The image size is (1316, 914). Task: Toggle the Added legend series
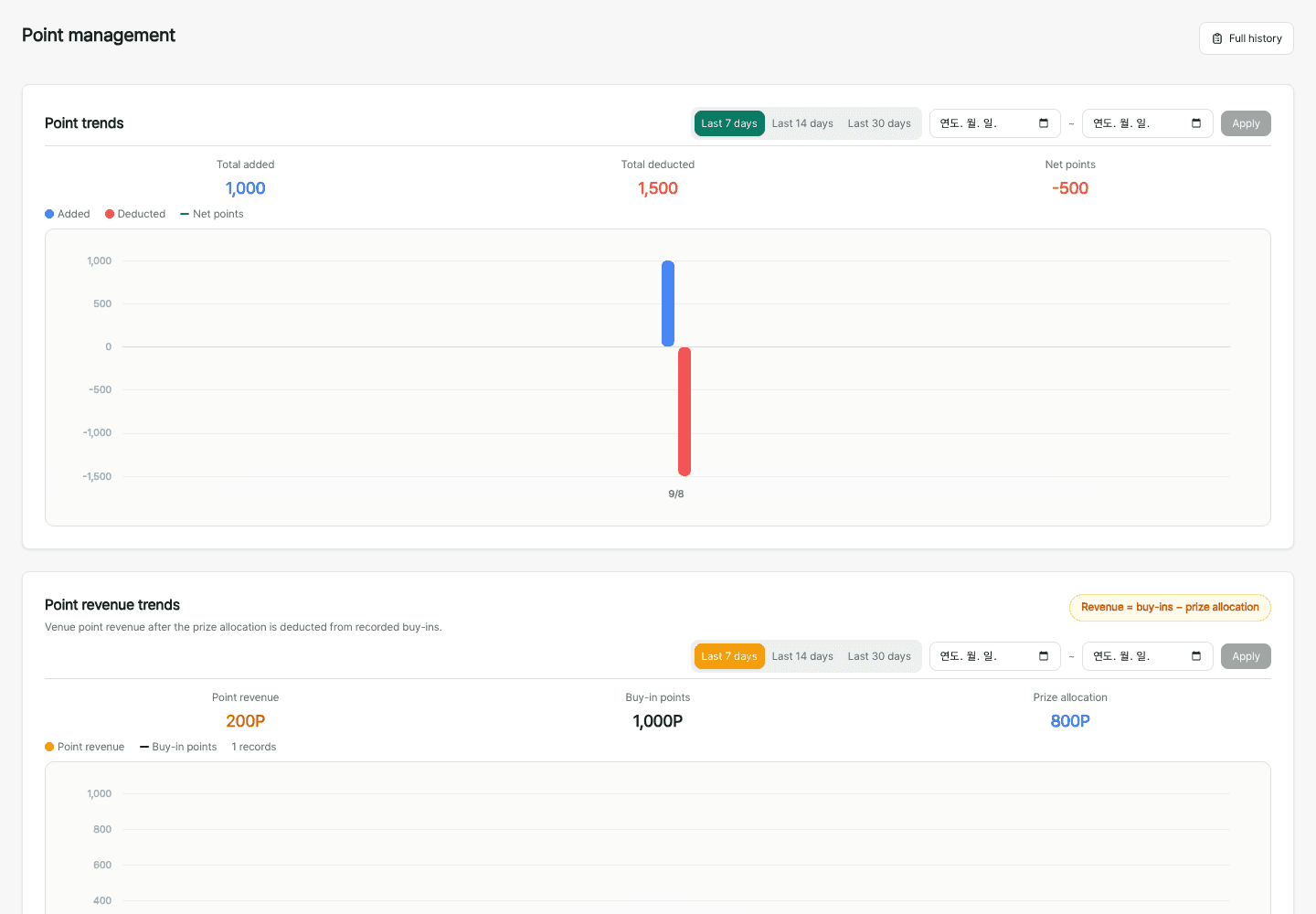click(x=68, y=214)
